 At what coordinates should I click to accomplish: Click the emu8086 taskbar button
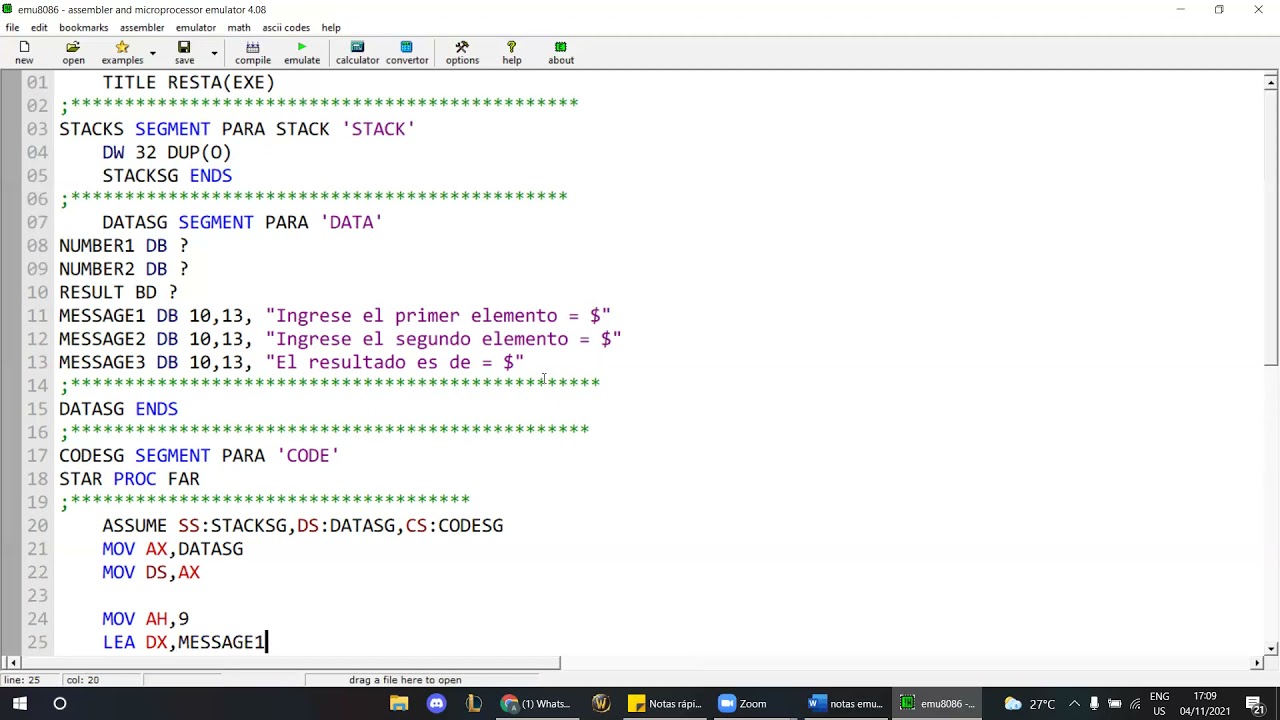(x=937, y=704)
